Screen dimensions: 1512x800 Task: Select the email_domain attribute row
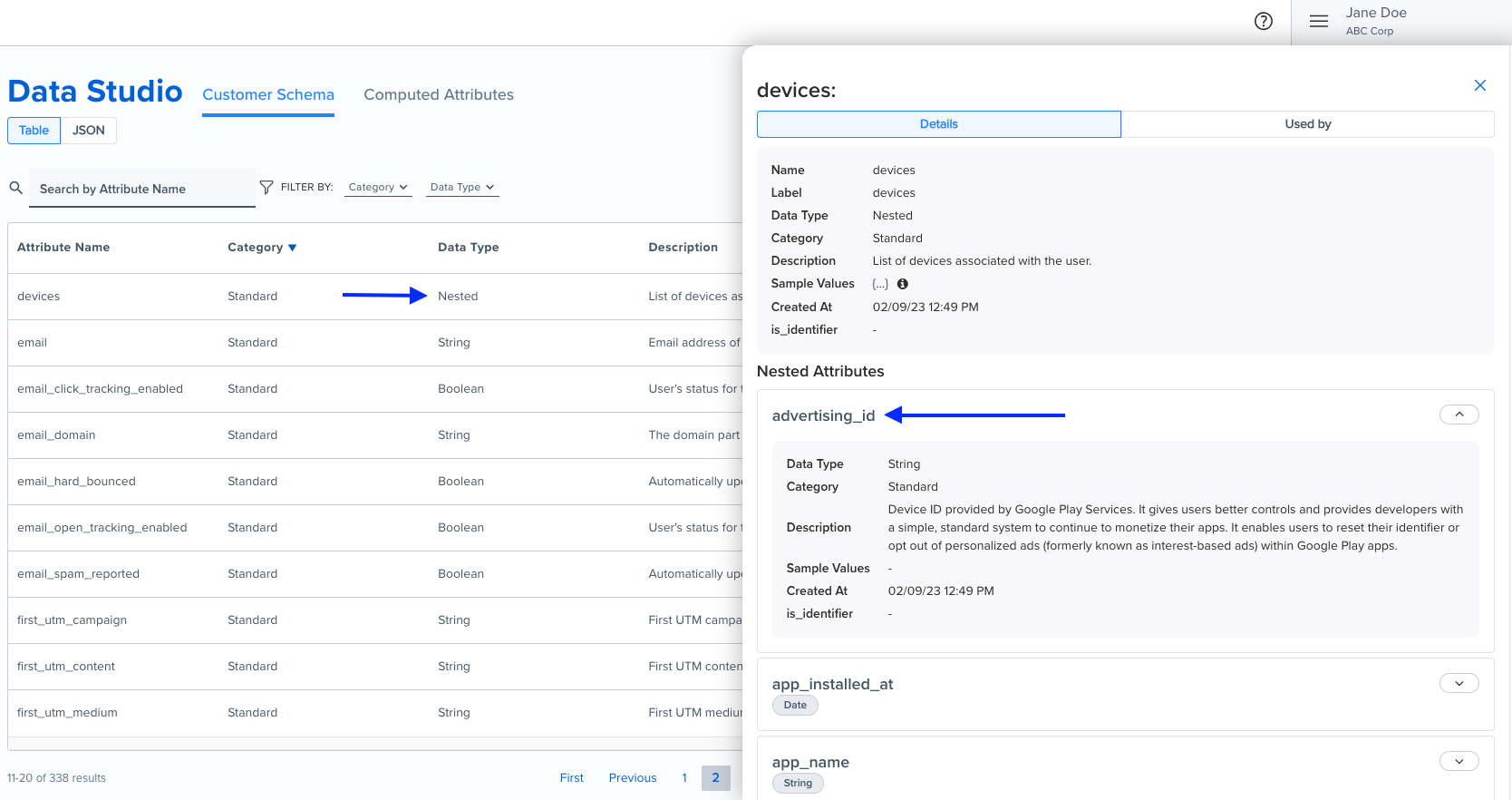tap(375, 435)
